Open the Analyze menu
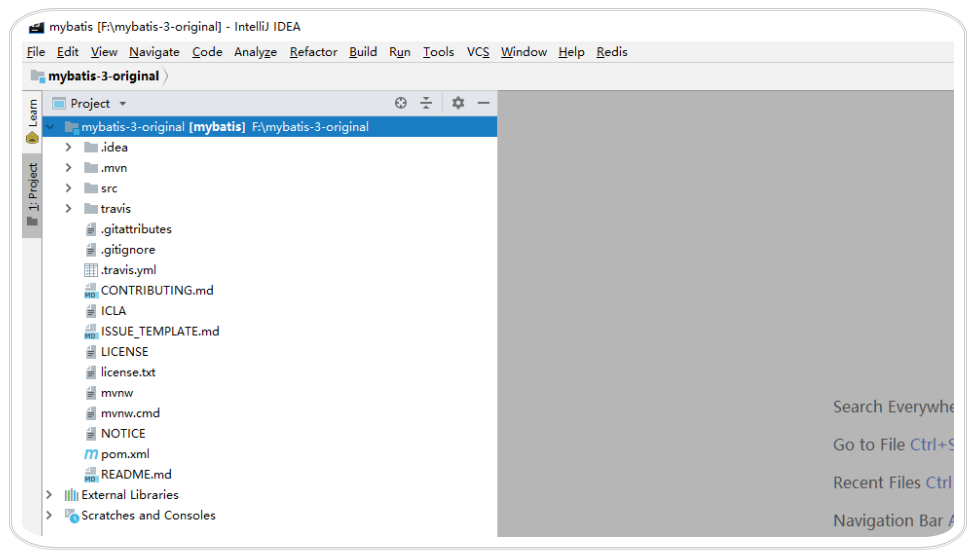The height and width of the screenshot is (557, 979). pyautogui.click(x=255, y=52)
